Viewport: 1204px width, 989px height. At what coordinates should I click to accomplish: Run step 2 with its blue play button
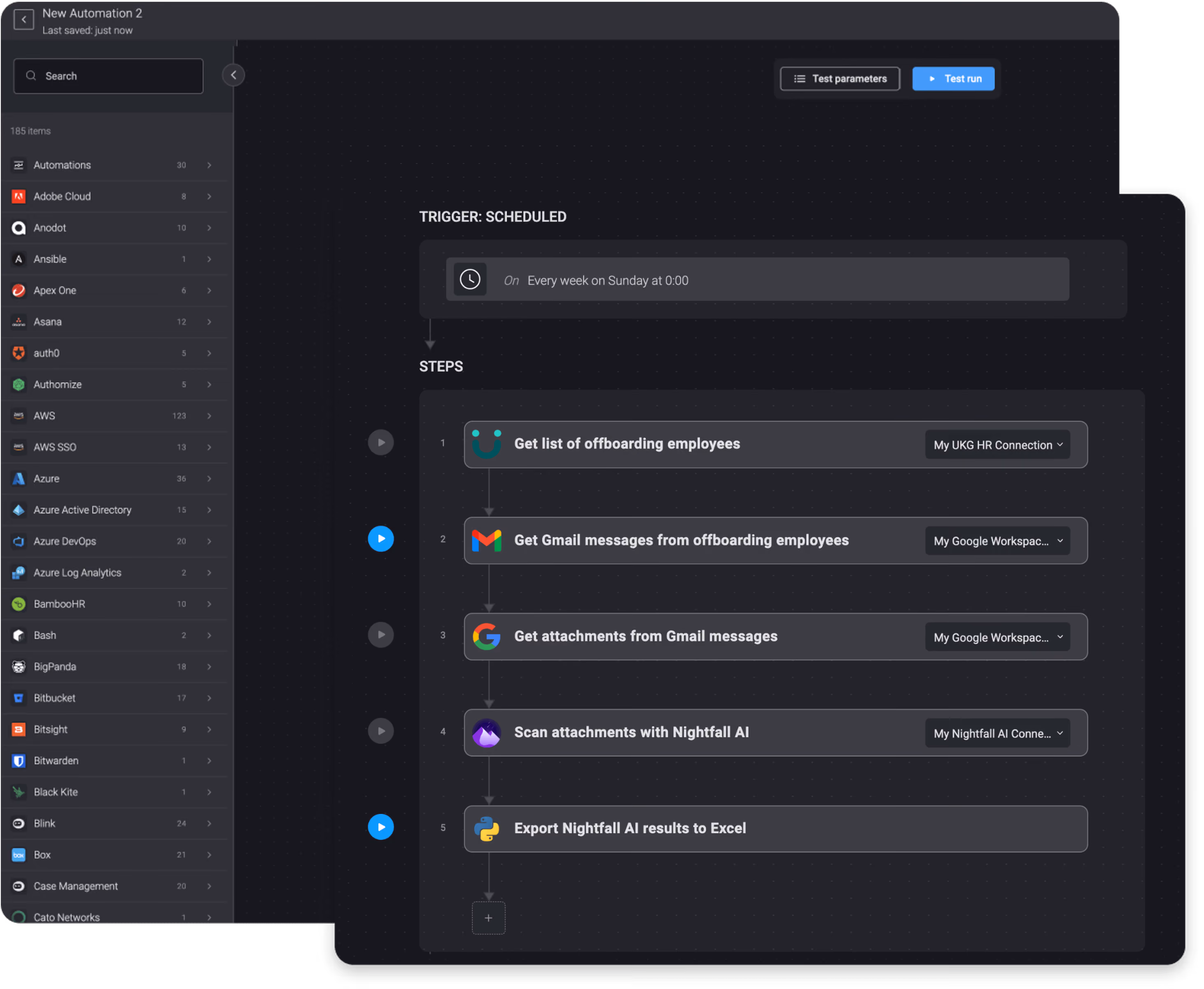tap(381, 539)
